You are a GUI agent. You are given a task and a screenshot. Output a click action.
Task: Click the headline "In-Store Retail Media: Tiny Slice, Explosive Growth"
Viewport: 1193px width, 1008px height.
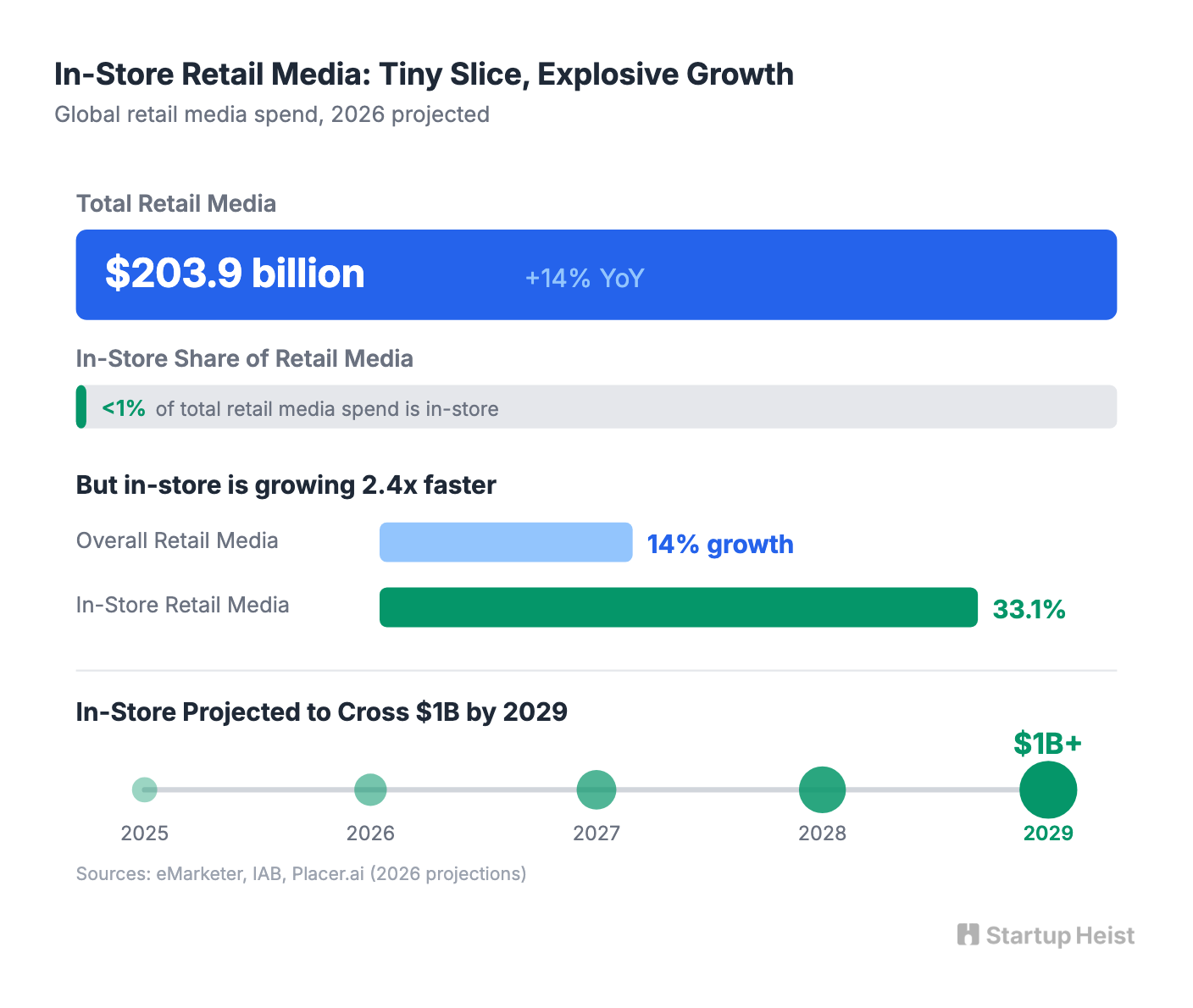pyautogui.click(x=424, y=75)
